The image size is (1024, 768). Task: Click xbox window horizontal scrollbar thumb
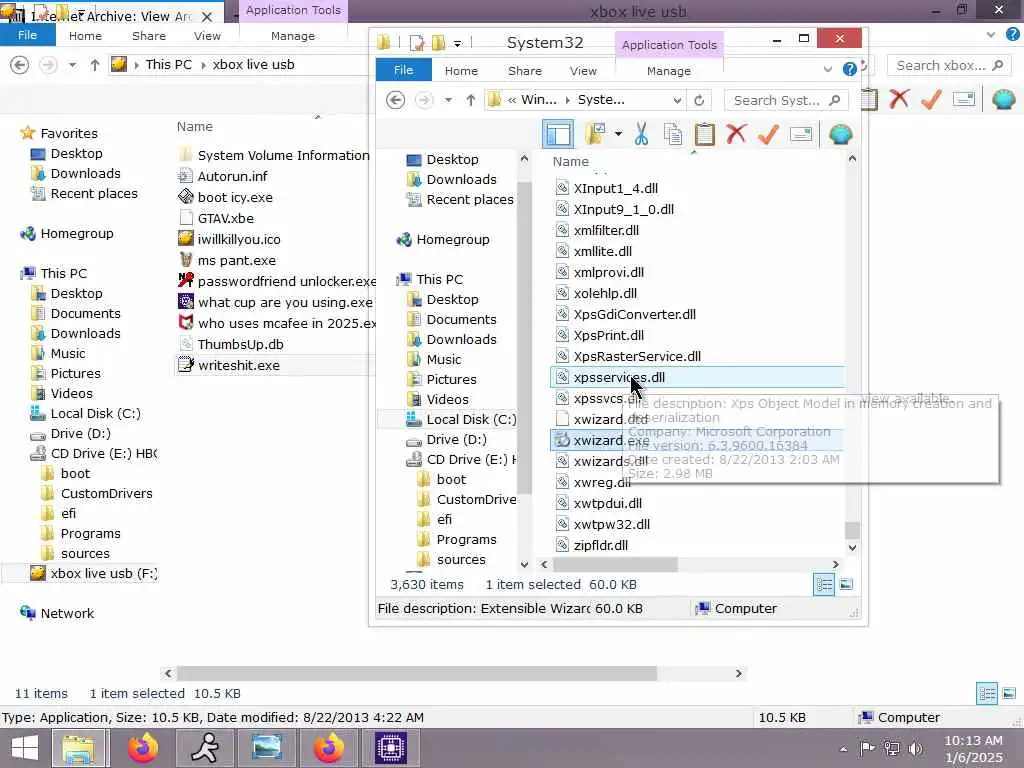point(417,673)
